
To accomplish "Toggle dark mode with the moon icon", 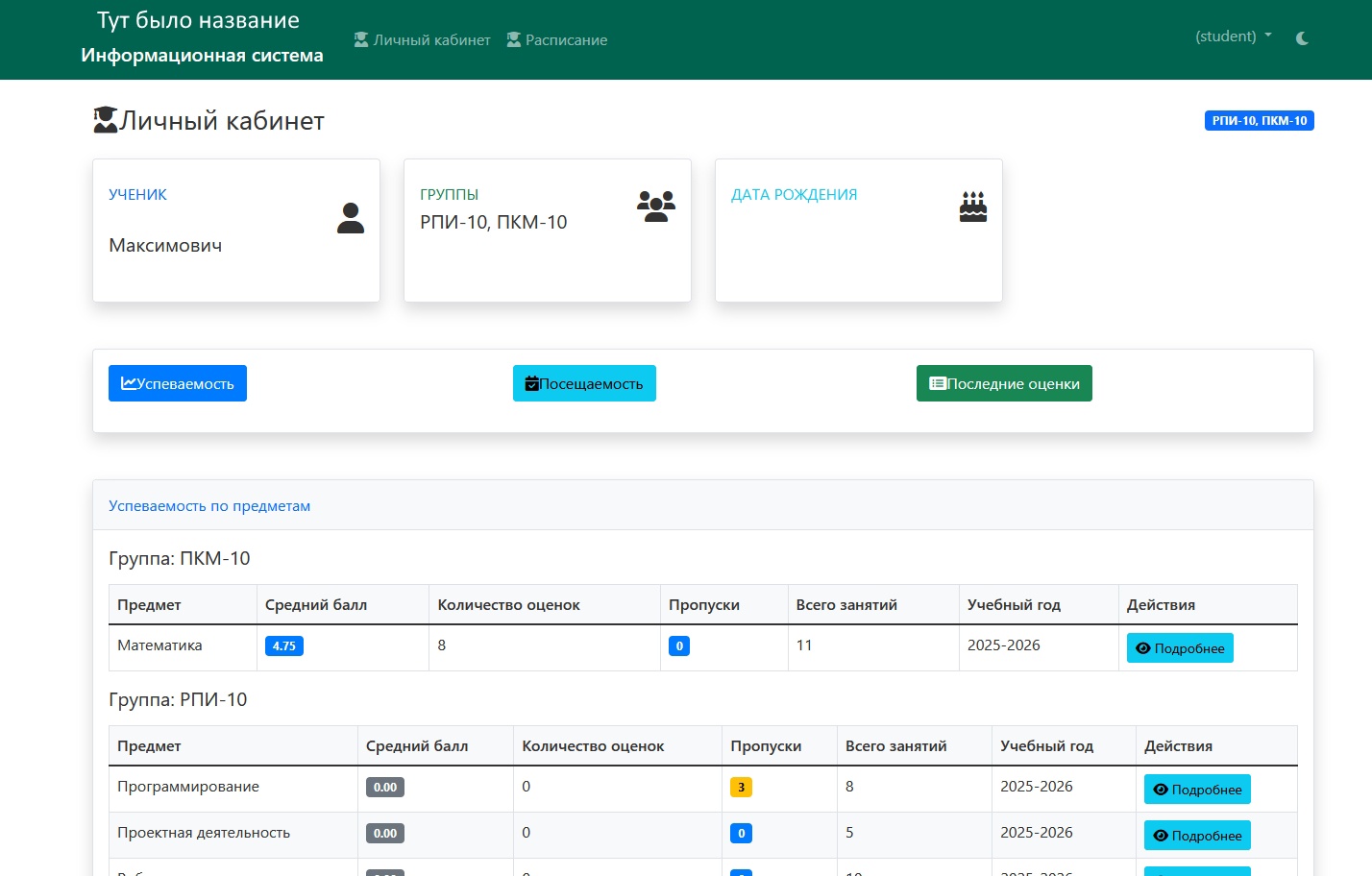I will coord(1302,38).
